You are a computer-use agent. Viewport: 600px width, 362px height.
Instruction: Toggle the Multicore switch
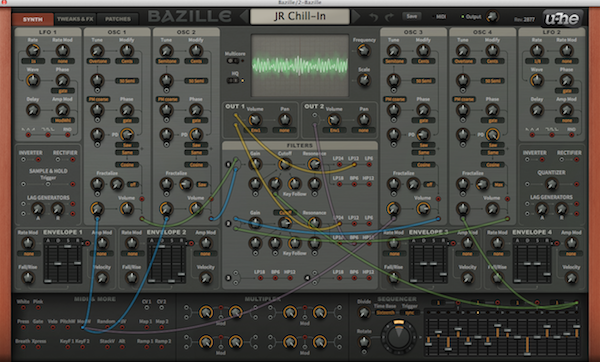(x=233, y=61)
